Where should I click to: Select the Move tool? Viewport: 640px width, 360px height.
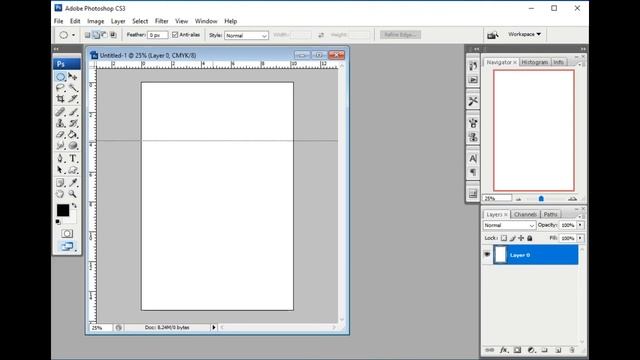pos(73,77)
